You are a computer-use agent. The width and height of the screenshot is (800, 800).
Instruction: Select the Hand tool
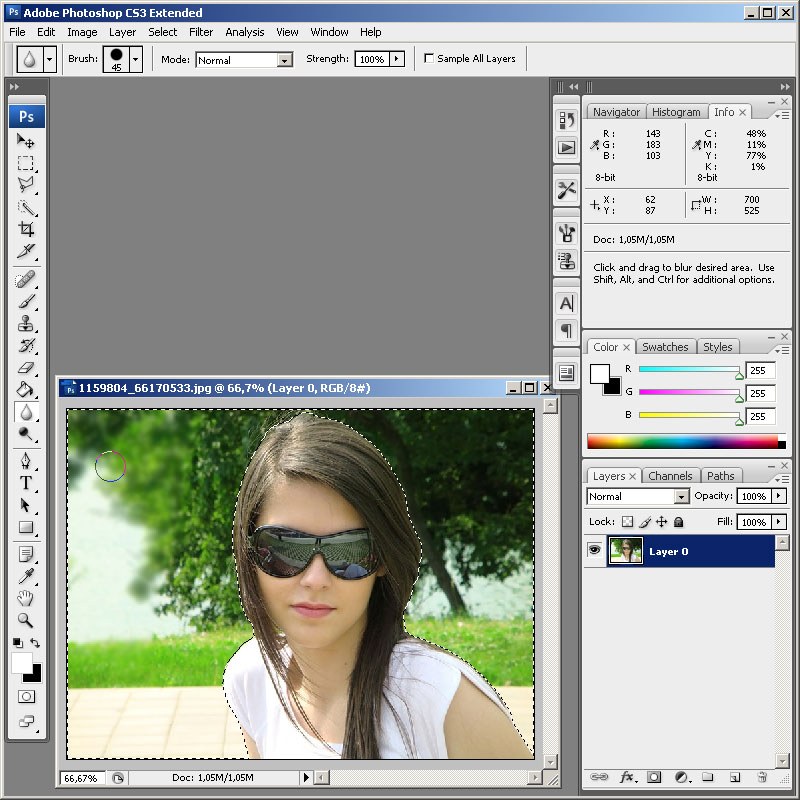(26, 598)
